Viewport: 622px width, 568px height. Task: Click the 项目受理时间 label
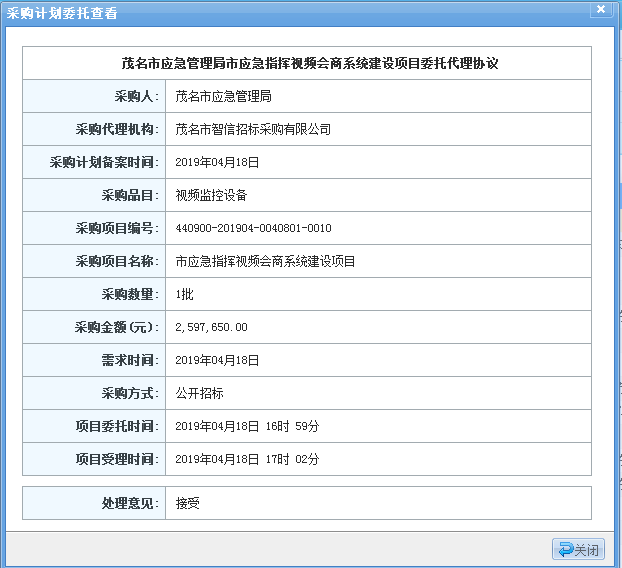point(117,459)
